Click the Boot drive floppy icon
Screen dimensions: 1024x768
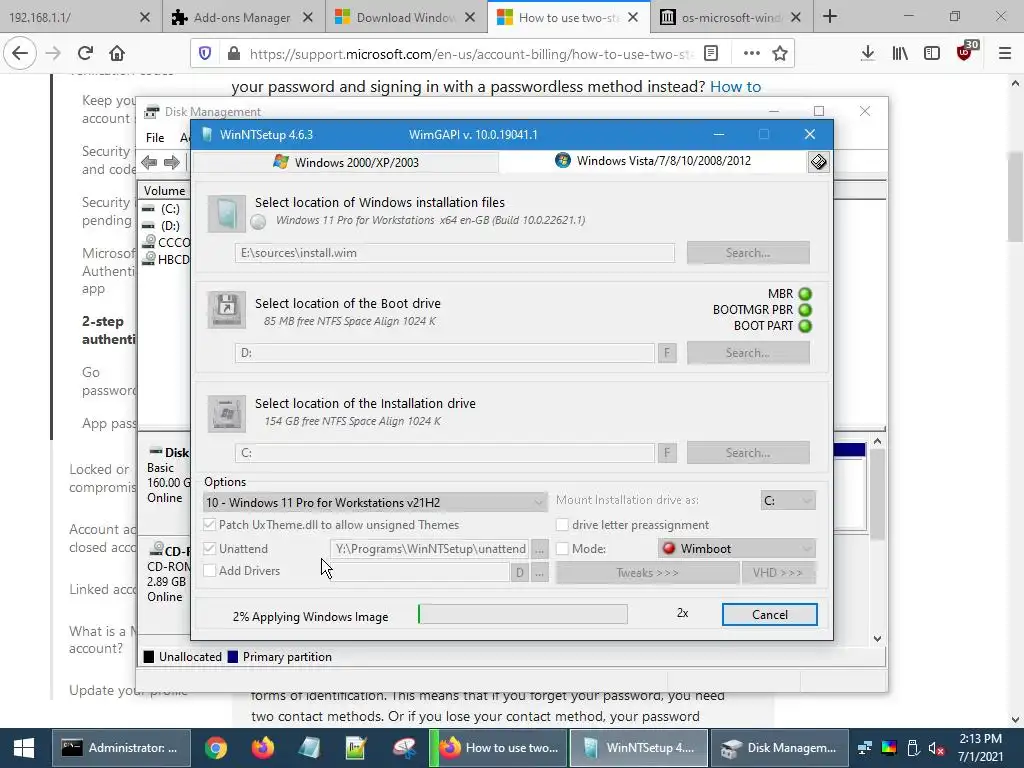227,310
